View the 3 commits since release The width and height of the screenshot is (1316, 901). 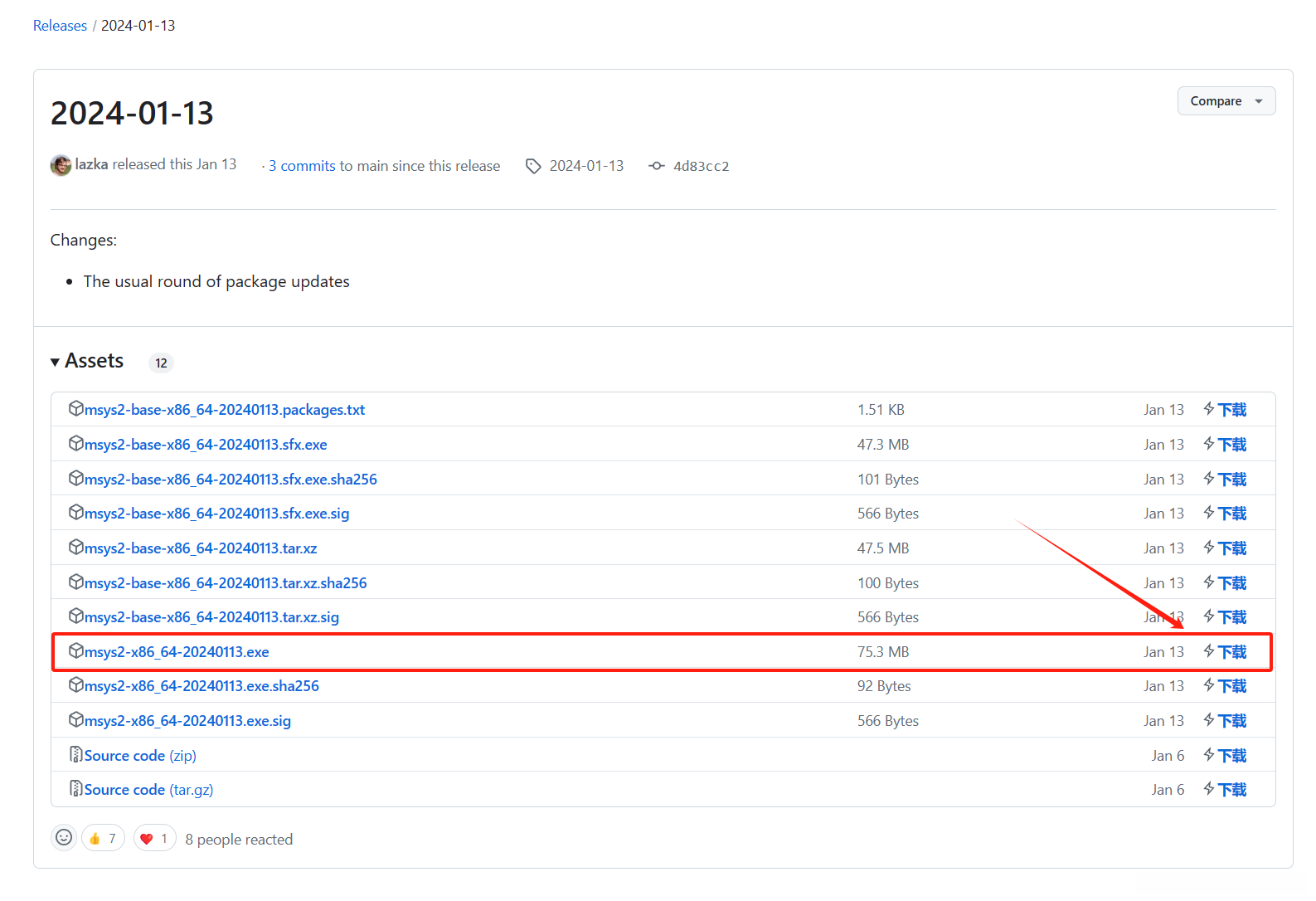click(x=302, y=166)
